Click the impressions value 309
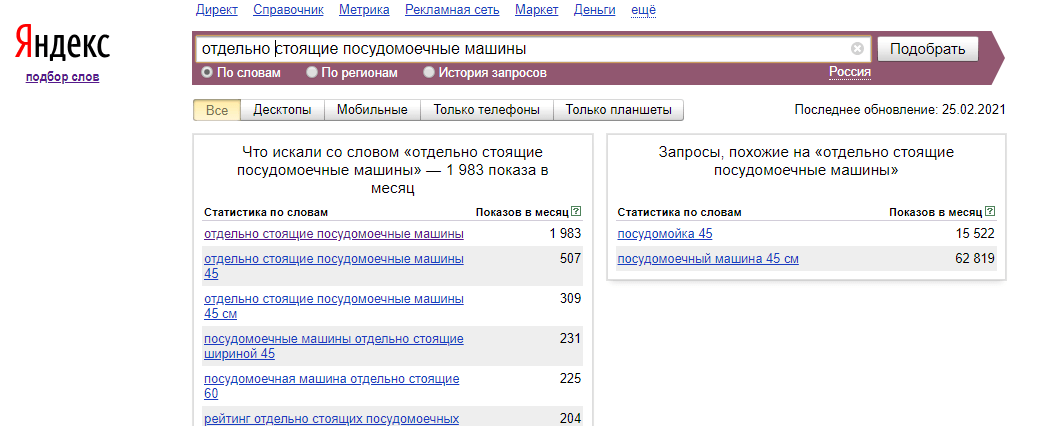The width and height of the screenshot is (1041, 426). (x=570, y=299)
